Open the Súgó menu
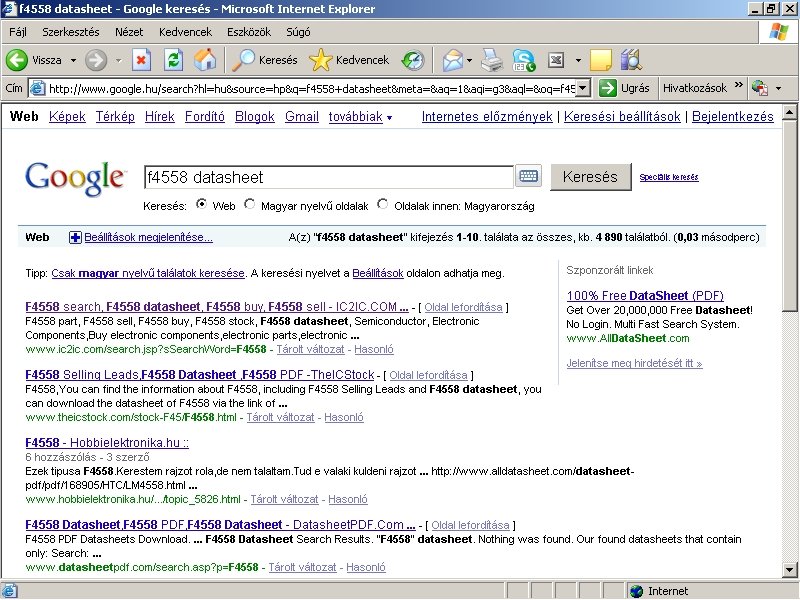 coord(298,32)
